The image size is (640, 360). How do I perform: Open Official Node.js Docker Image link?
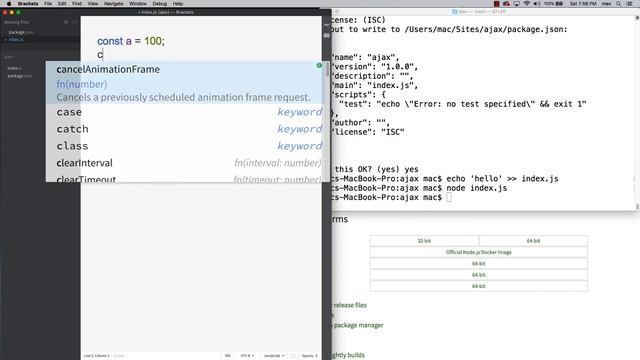tap(479, 252)
